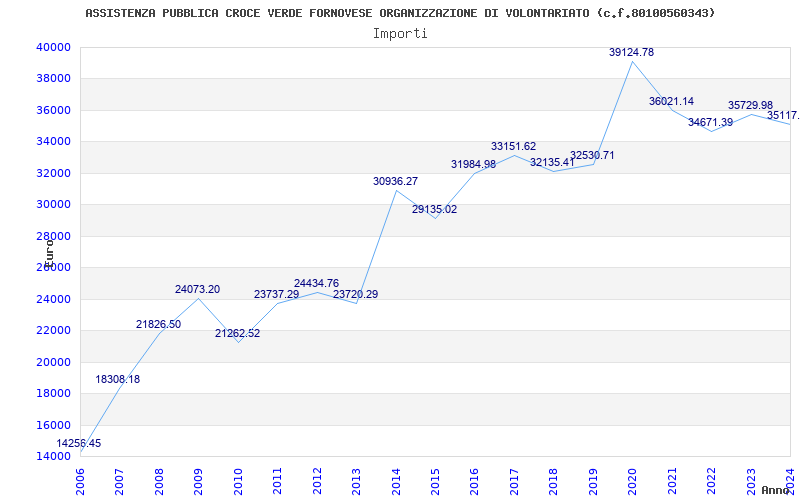
Task: Select the data label 30936.27
Action: 395,181
